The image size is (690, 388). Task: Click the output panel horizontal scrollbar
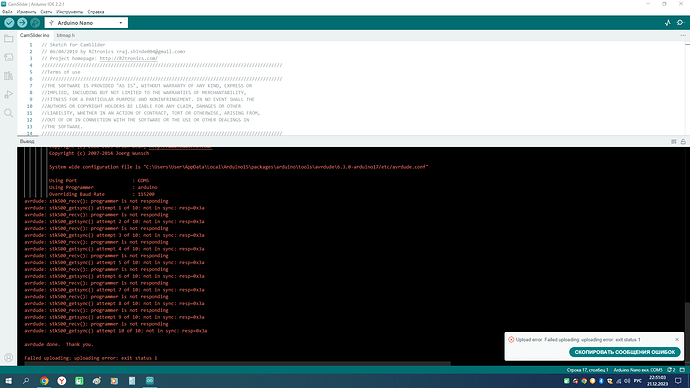(x=237, y=364)
